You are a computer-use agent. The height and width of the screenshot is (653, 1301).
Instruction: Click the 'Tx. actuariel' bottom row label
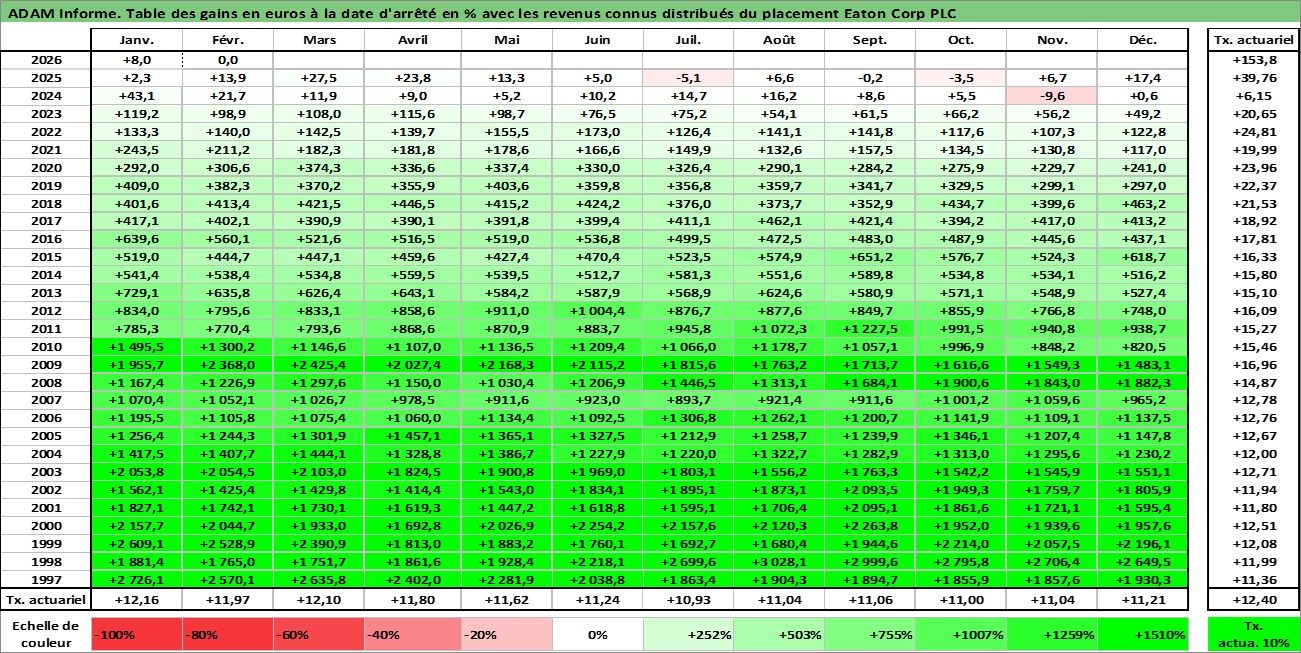(45, 600)
